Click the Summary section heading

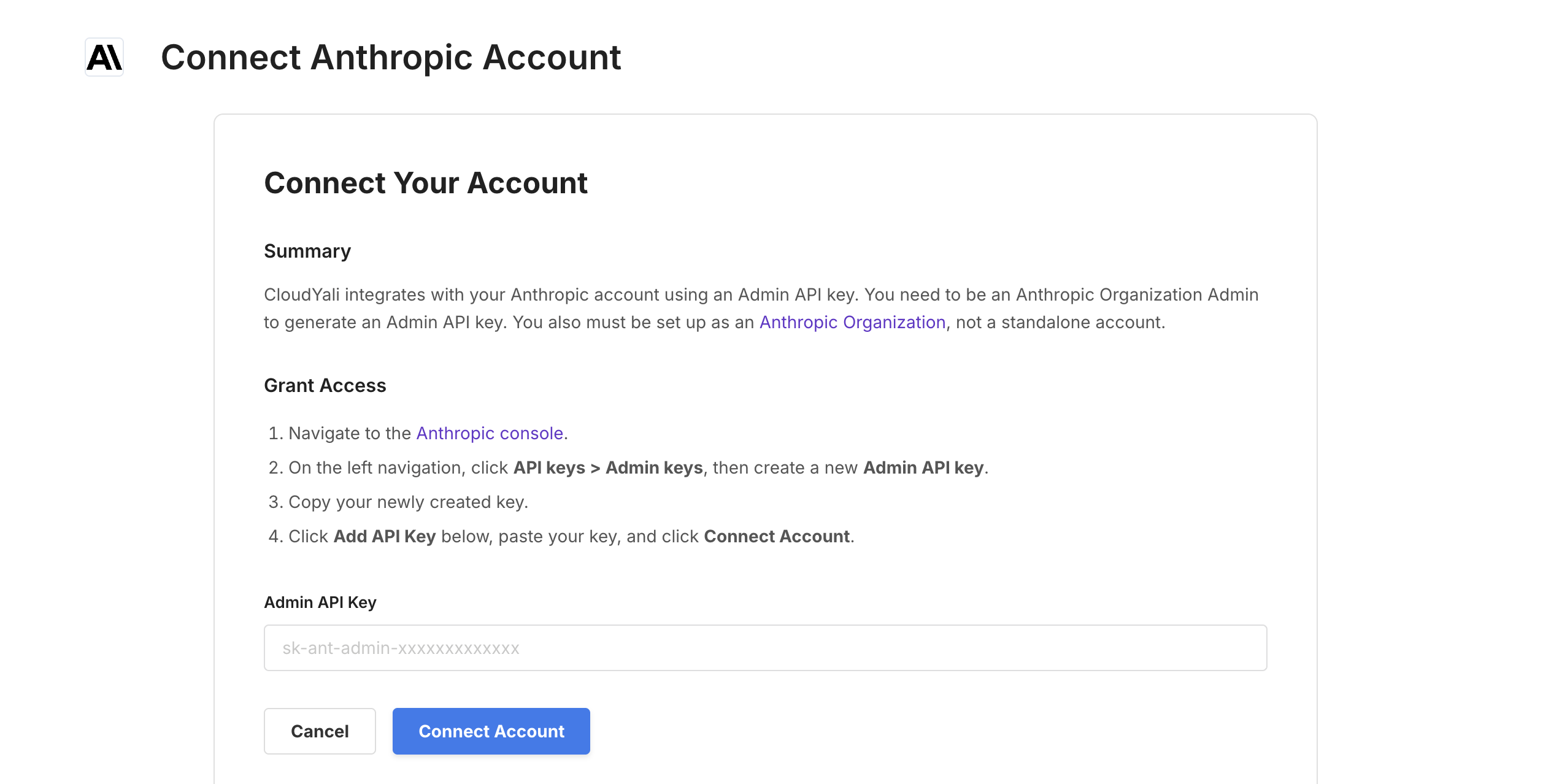tap(307, 251)
